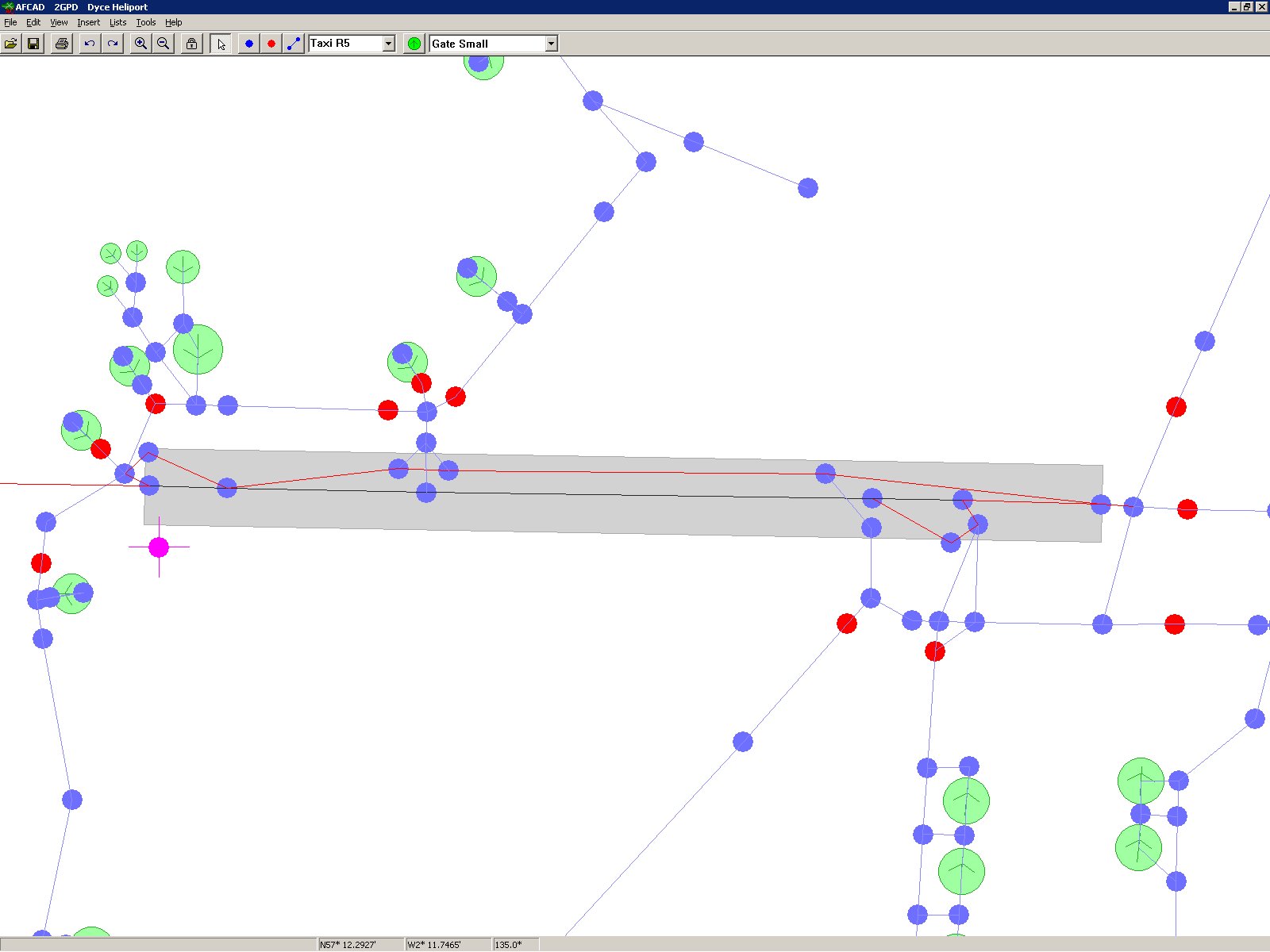Click the longitude readout W2* 11.7465'
This screenshot has width=1270, height=952.
[x=448, y=944]
